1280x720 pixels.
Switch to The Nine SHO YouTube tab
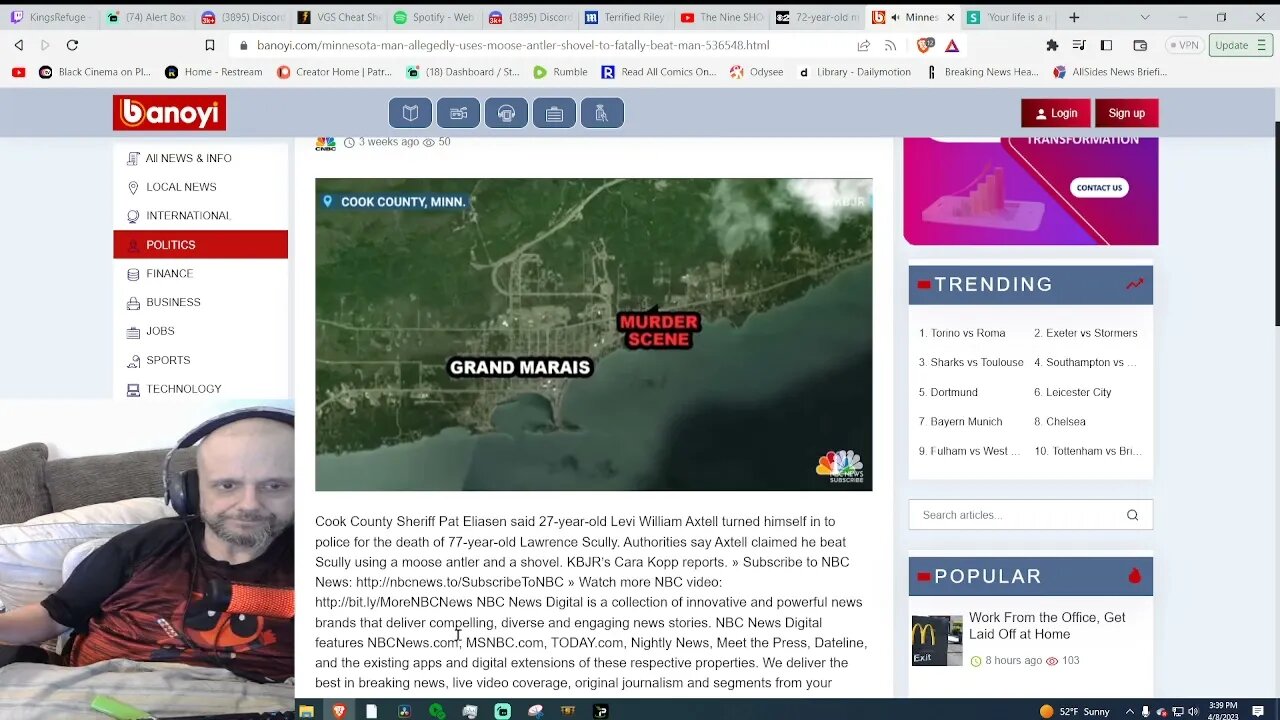pyautogui.click(x=721, y=17)
